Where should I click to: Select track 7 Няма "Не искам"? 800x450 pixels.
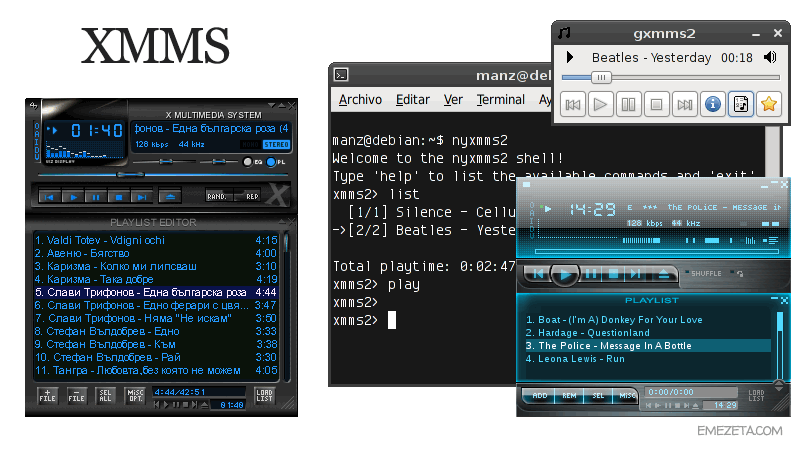pos(156,318)
